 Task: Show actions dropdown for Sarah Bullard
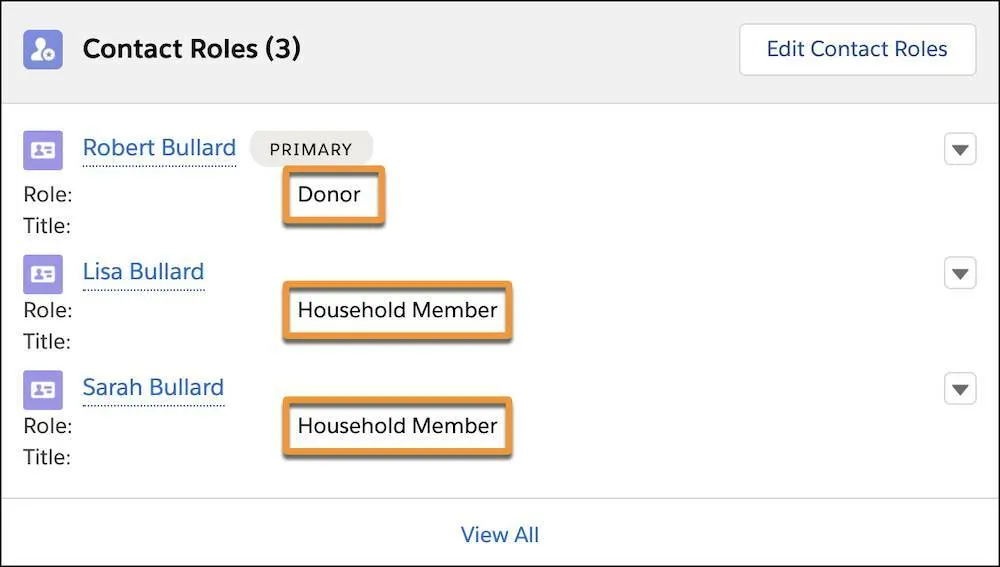(x=960, y=389)
